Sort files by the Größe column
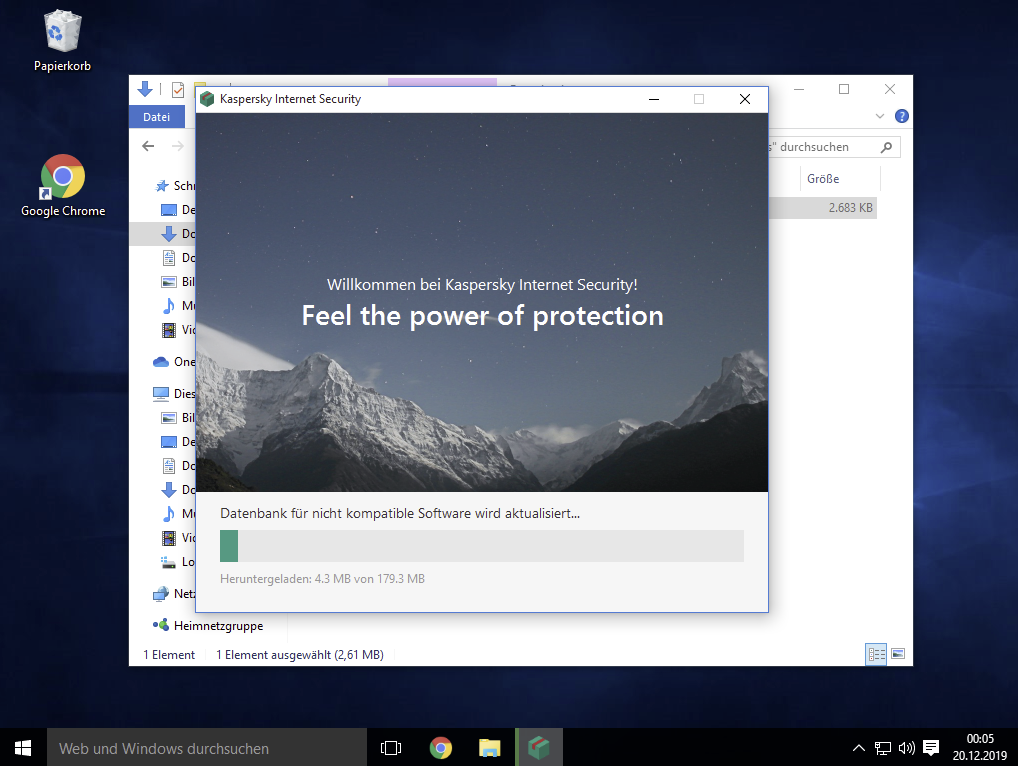This screenshot has height=766, width=1018. [x=823, y=179]
